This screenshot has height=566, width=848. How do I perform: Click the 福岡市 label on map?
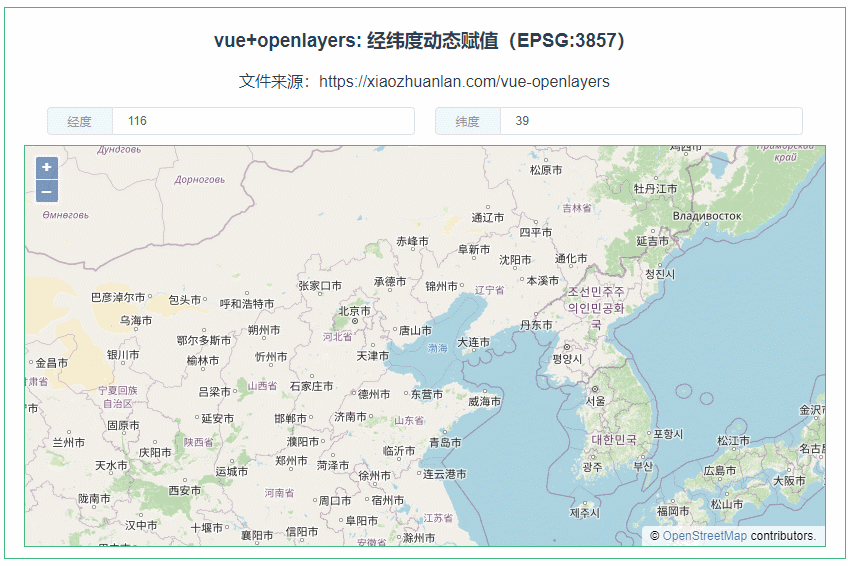673,511
